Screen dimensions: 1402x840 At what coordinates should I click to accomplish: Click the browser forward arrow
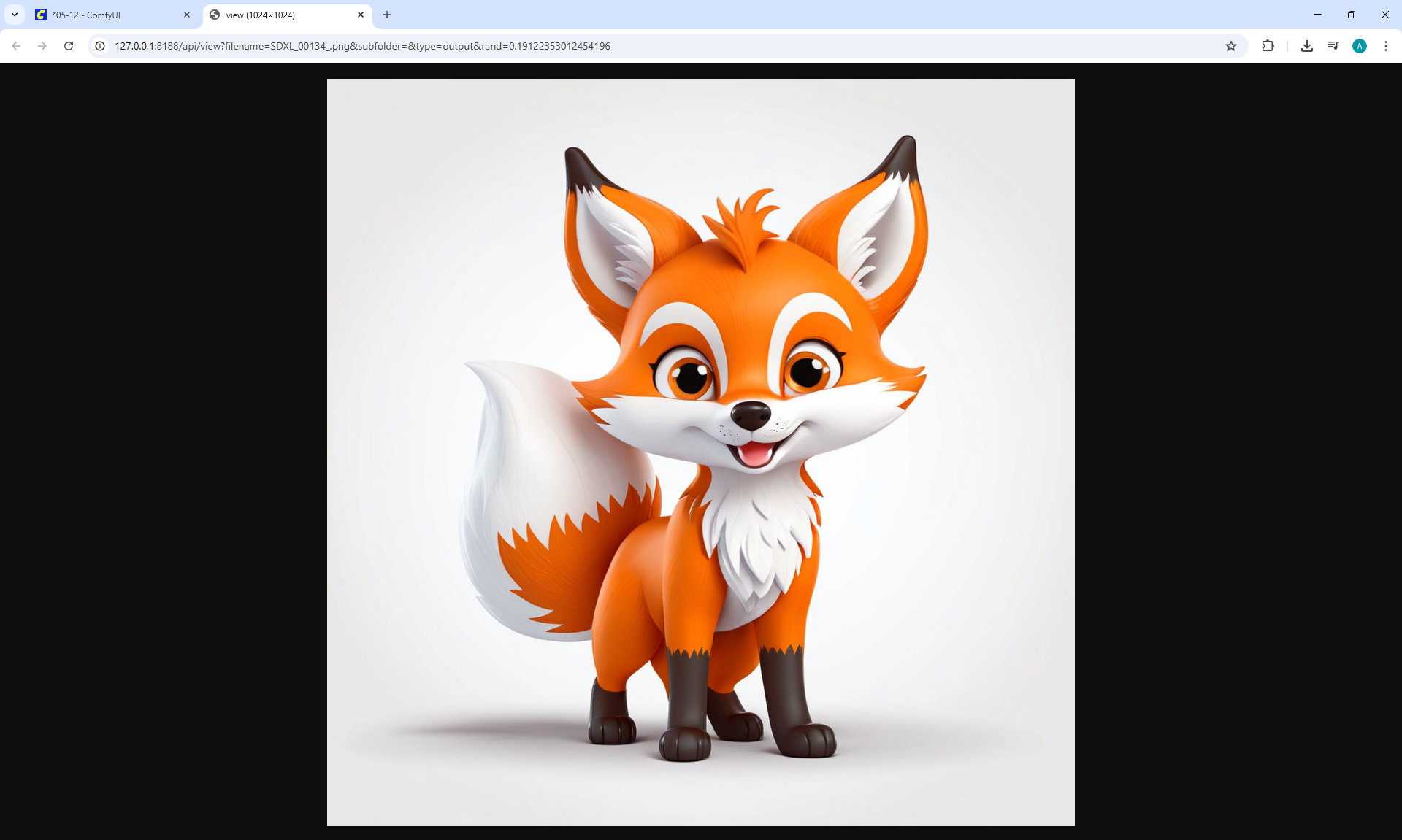pyautogui.click(x=42, y=46)
